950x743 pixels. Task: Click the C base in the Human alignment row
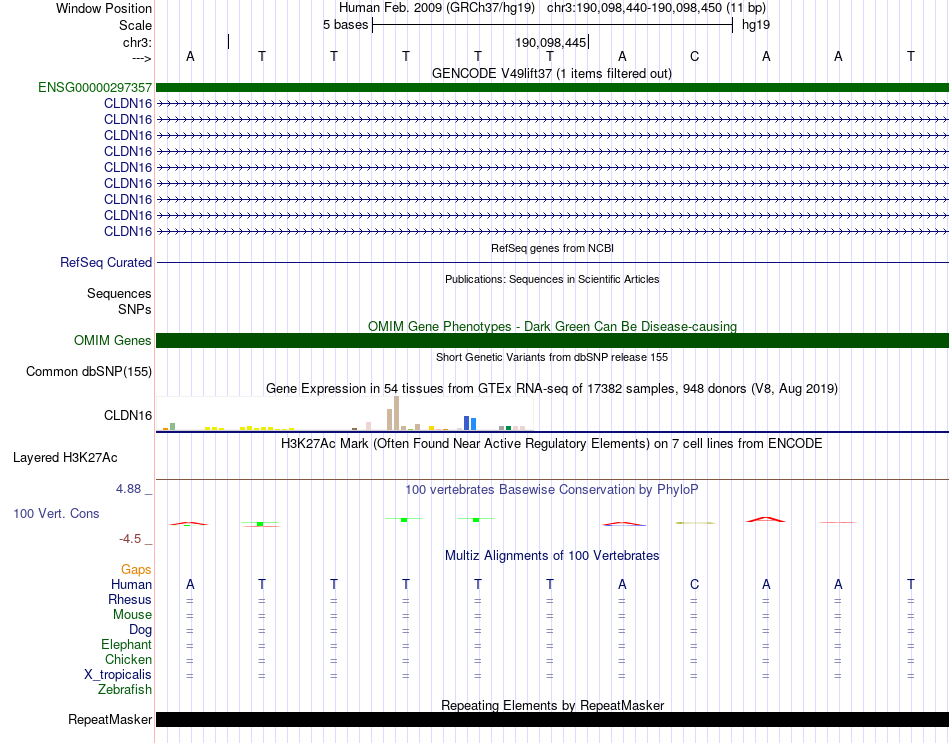tap(694, 584)
